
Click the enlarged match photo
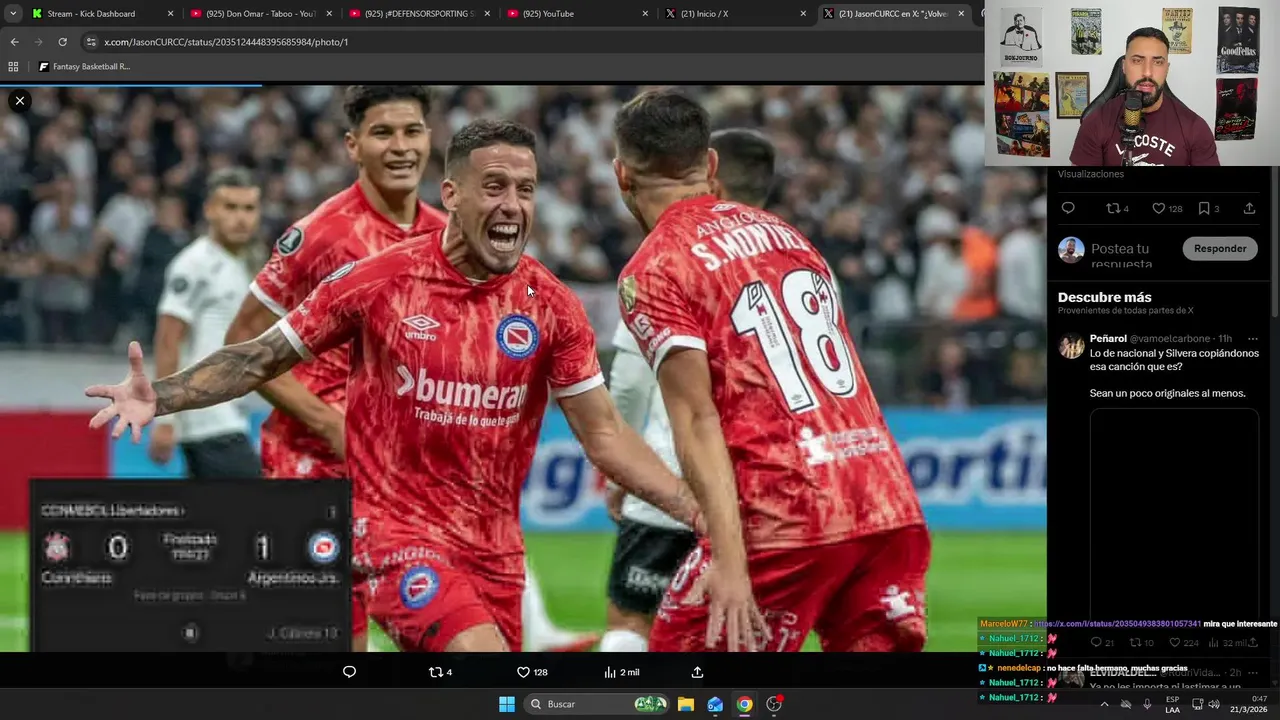click(523, 368)
